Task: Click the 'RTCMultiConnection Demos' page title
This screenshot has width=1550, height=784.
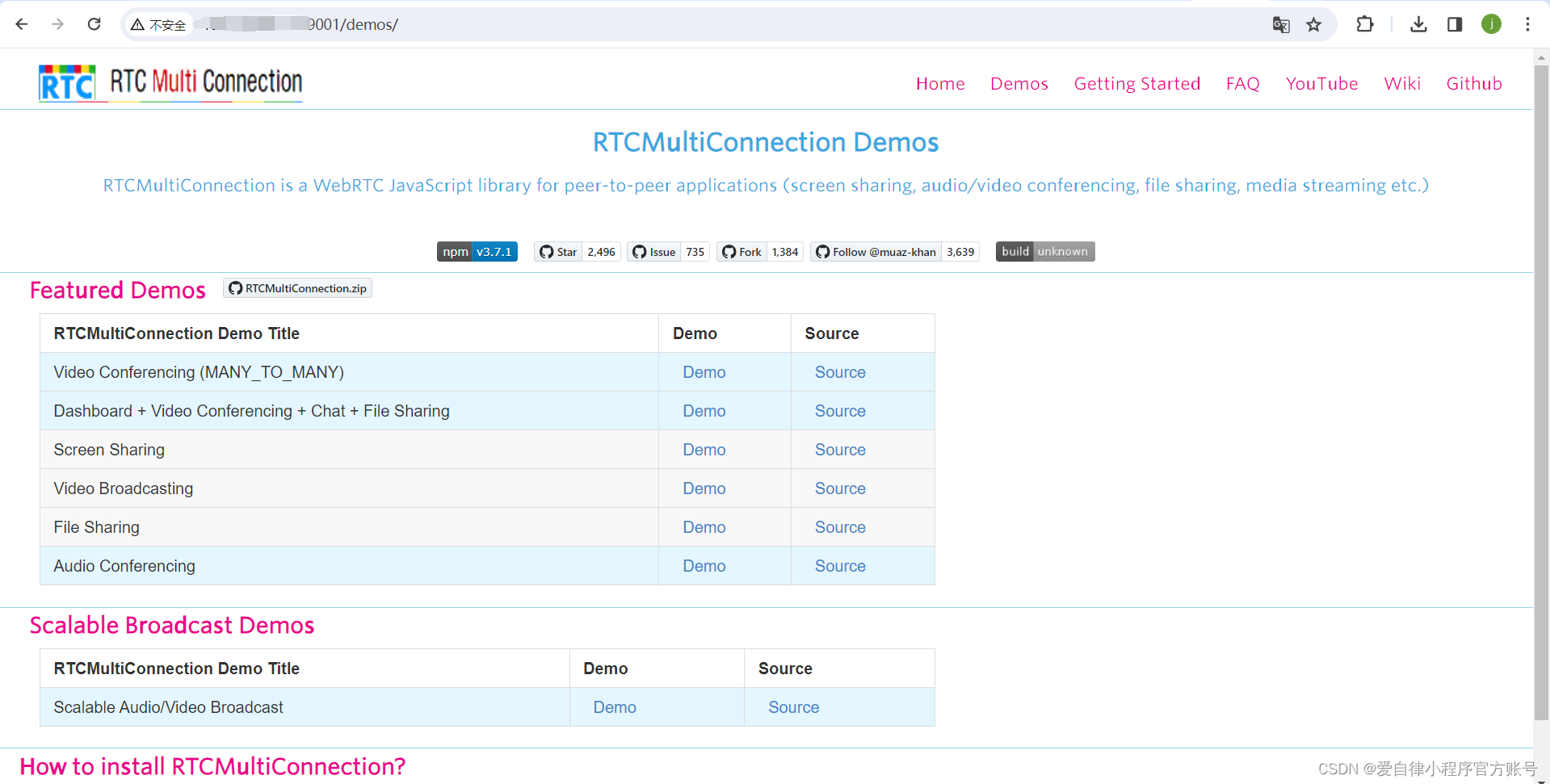Action: (x=766, y=142)
